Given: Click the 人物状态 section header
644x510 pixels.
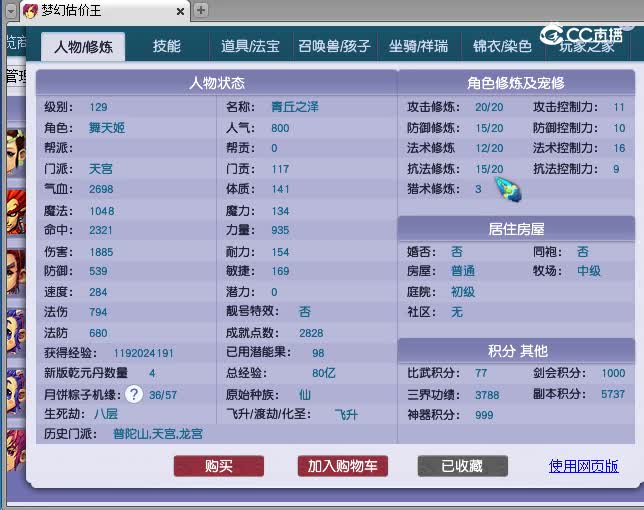Looking at the screenshot, I should 216,83.
